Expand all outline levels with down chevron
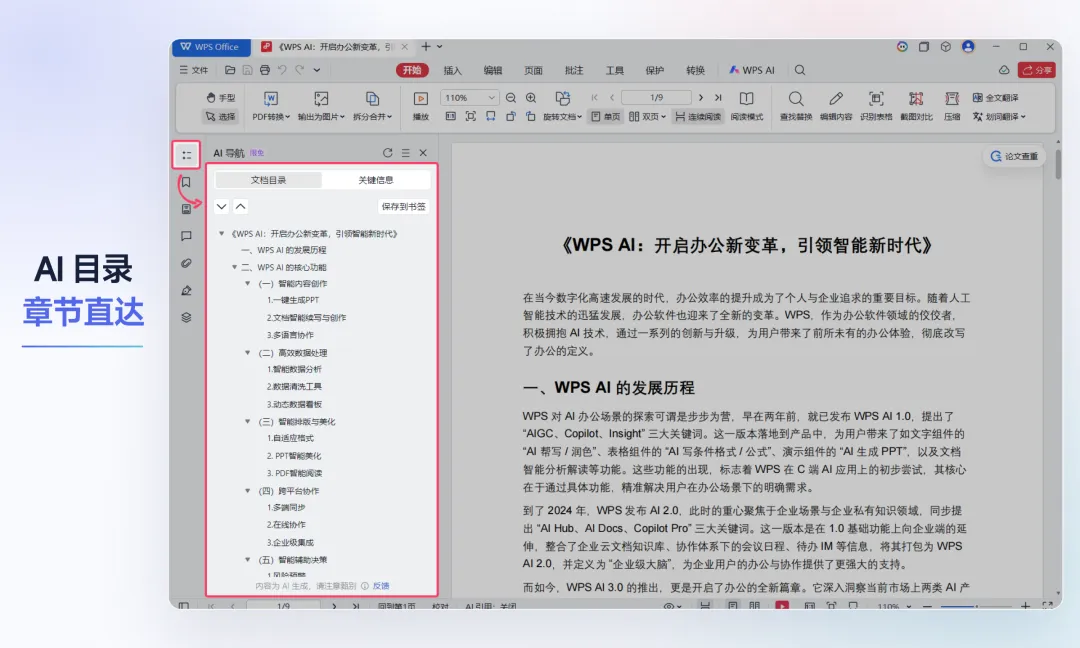This screenshot has height=648, width=1080. 221,206
